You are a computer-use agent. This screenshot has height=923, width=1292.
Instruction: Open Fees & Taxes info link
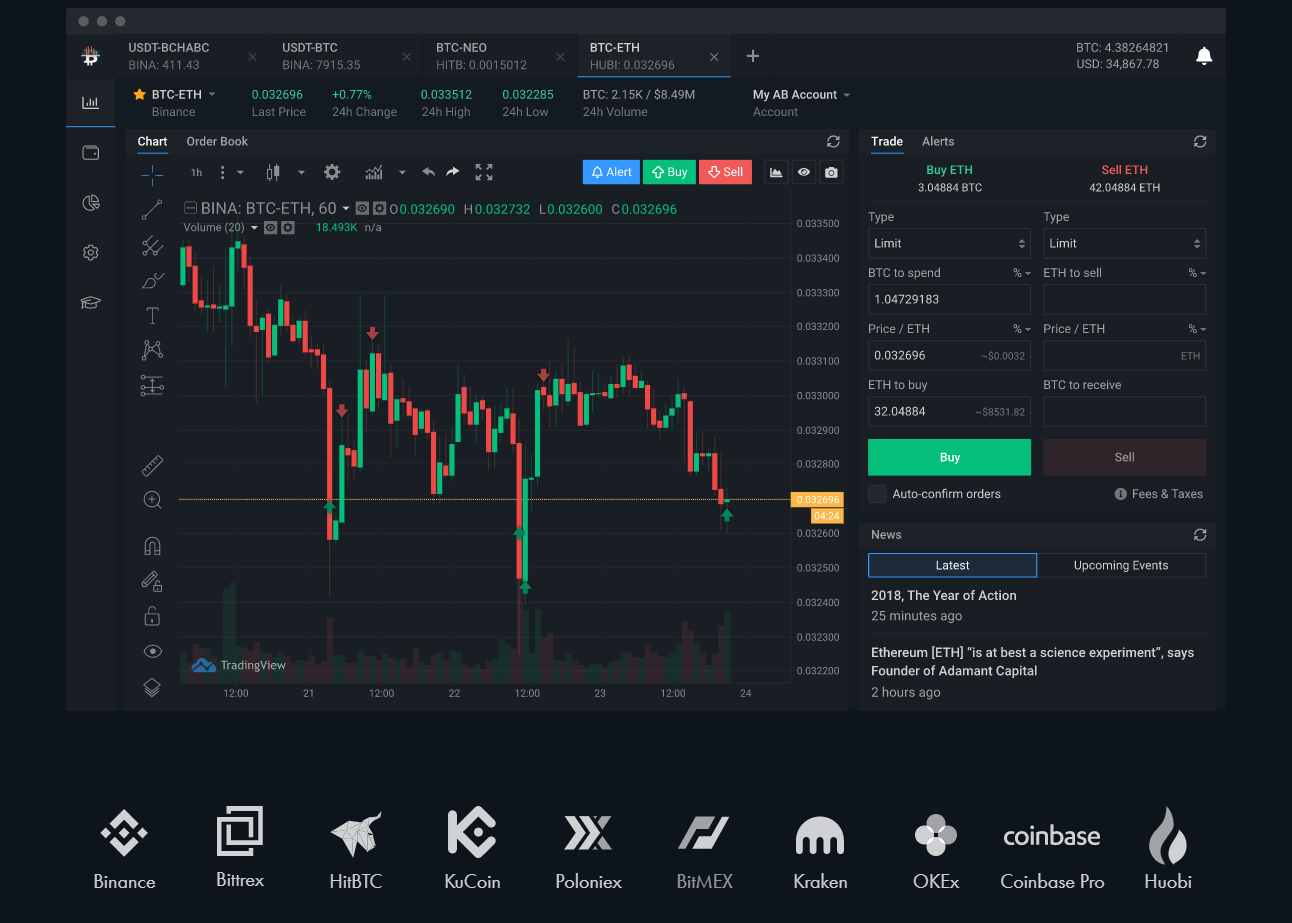tap(1159, 494)
